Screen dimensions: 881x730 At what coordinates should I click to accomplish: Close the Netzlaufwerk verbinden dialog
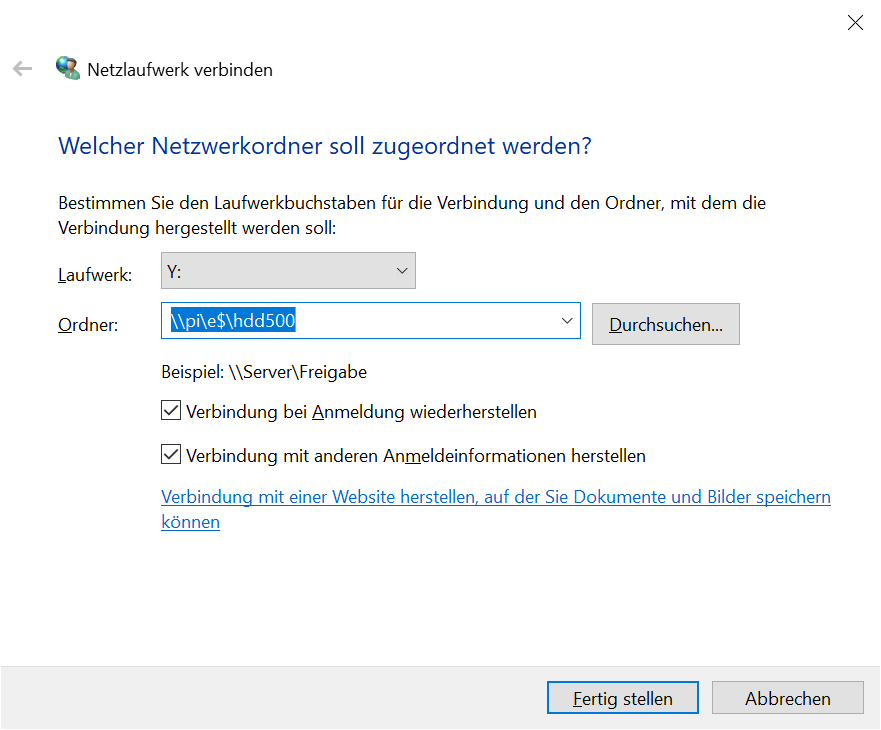[855, 22]
